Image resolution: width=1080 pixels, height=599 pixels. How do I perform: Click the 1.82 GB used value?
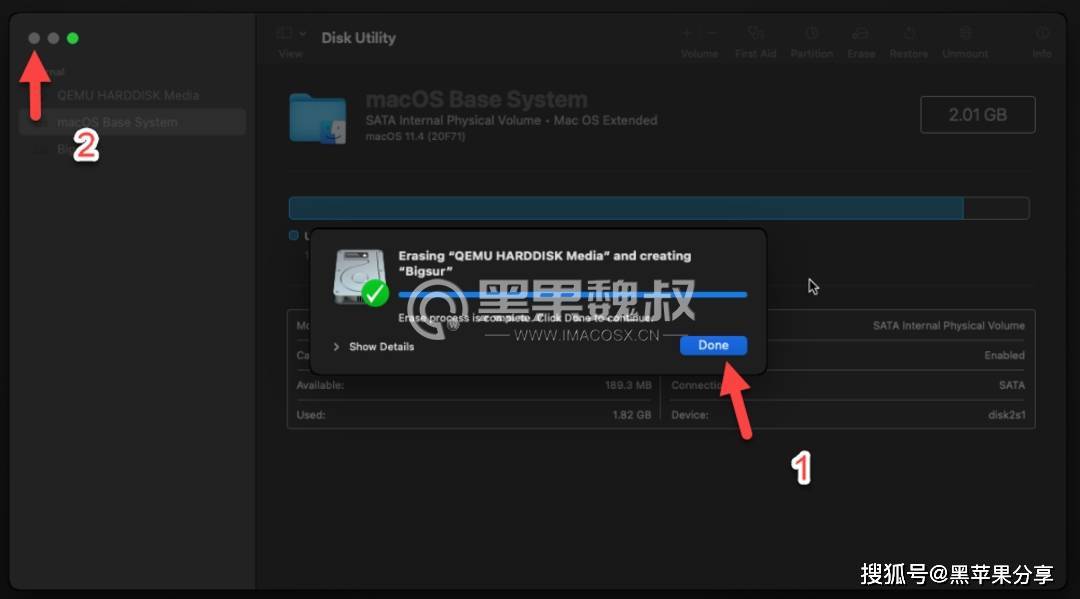[631, 414]
